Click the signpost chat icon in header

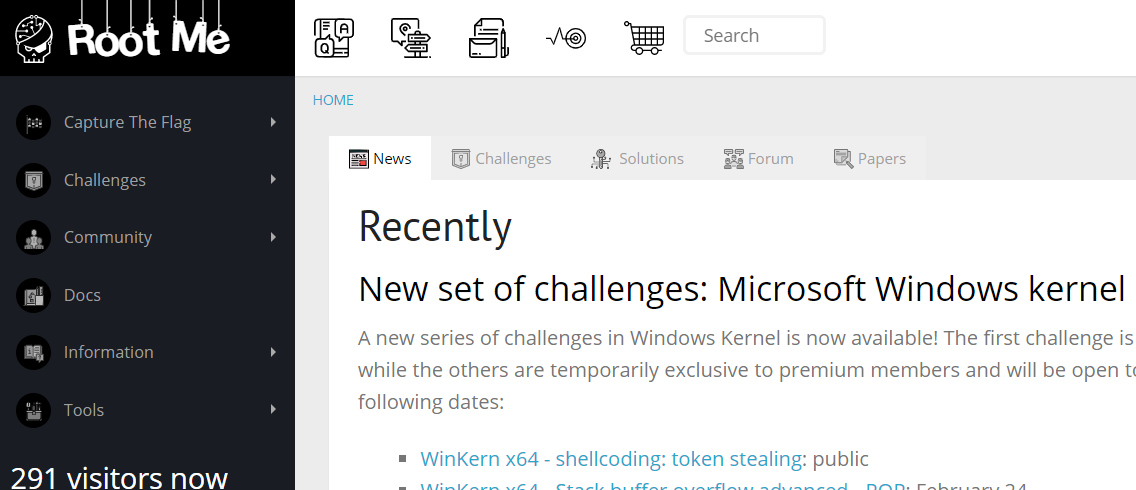click(x=411, y=38)
